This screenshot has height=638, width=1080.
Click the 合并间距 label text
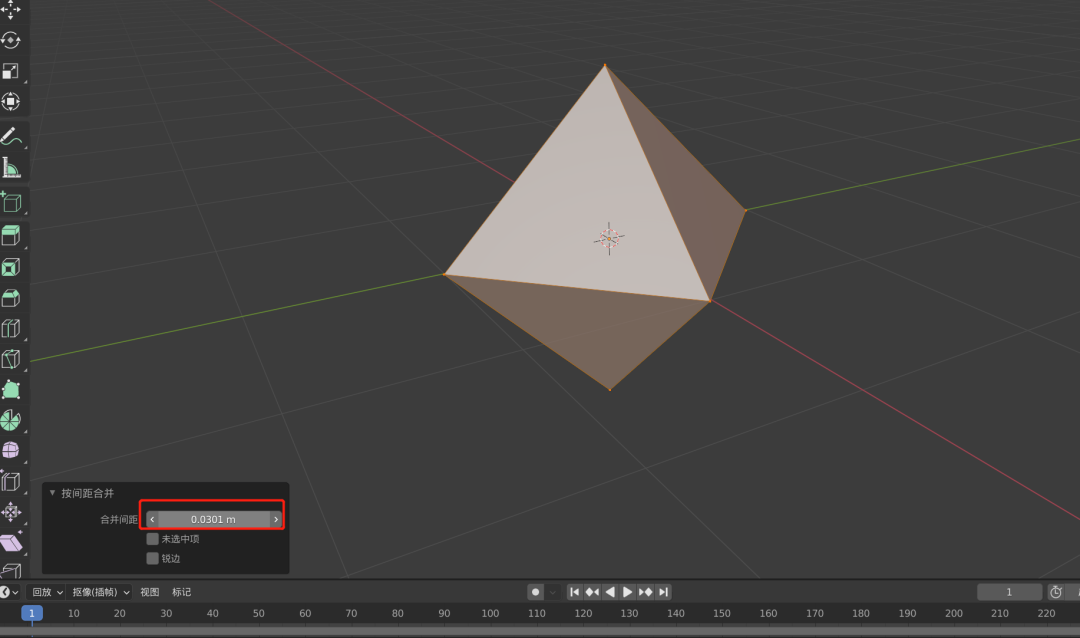coord(118,519)
